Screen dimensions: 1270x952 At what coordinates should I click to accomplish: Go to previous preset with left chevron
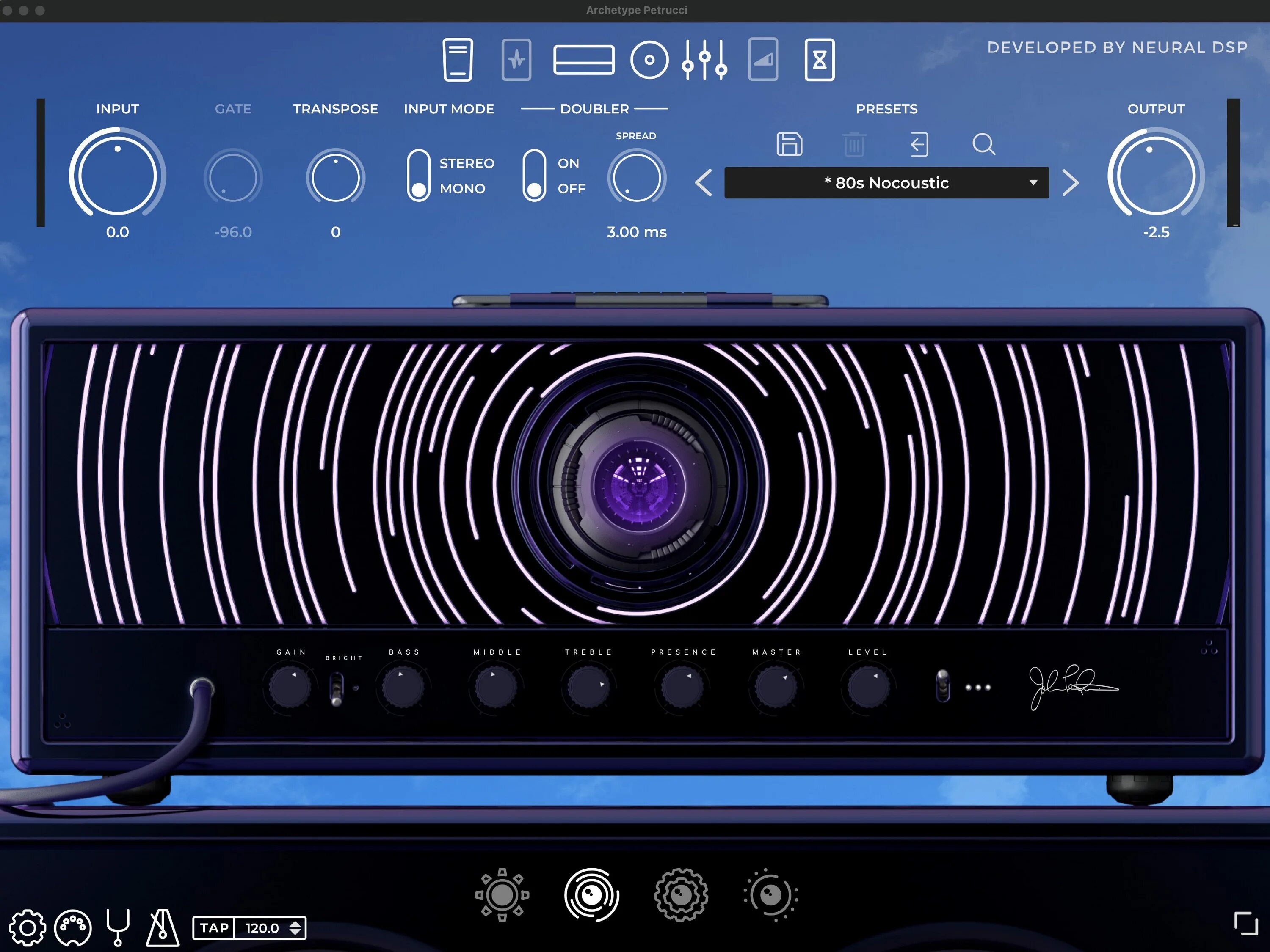tap(704, 183)
